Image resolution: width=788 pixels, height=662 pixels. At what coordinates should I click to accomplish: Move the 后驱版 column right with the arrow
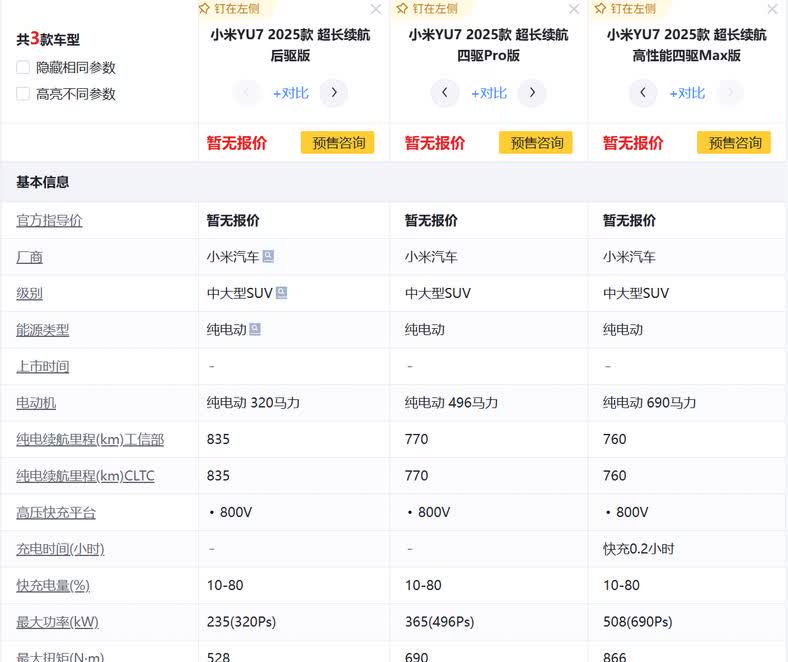(334, 92)
